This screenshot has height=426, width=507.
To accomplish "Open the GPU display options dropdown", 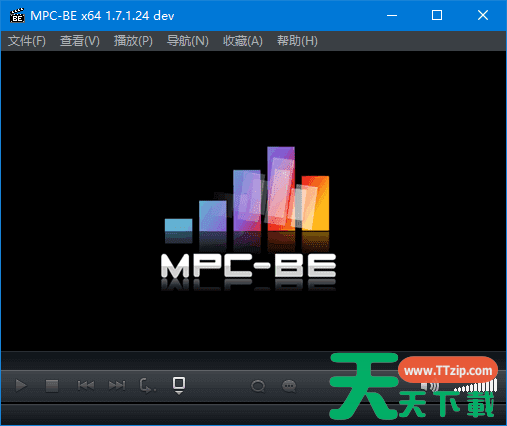I will point(179,386).
